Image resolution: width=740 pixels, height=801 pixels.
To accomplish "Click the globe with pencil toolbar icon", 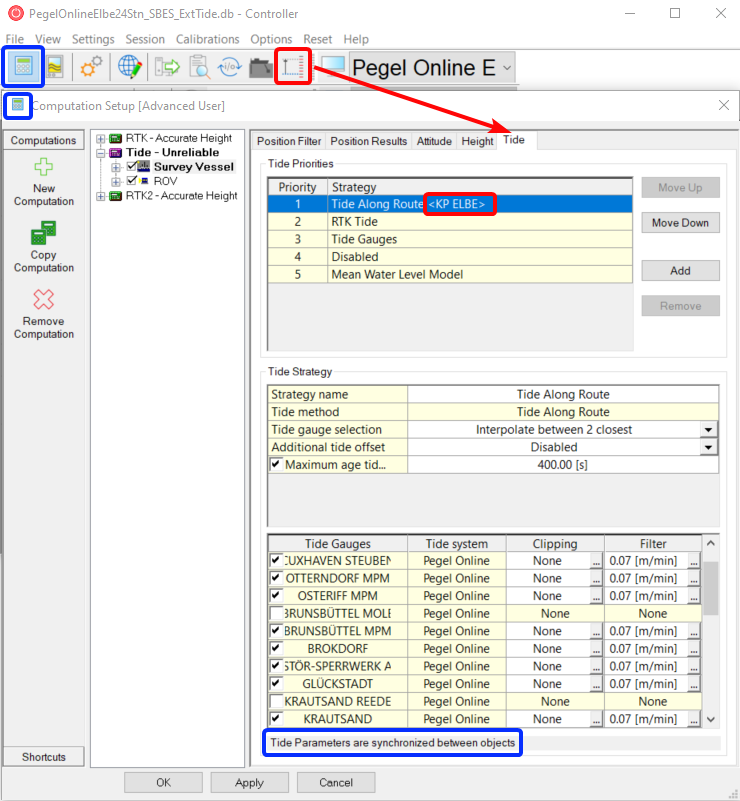I will (130, 67).
